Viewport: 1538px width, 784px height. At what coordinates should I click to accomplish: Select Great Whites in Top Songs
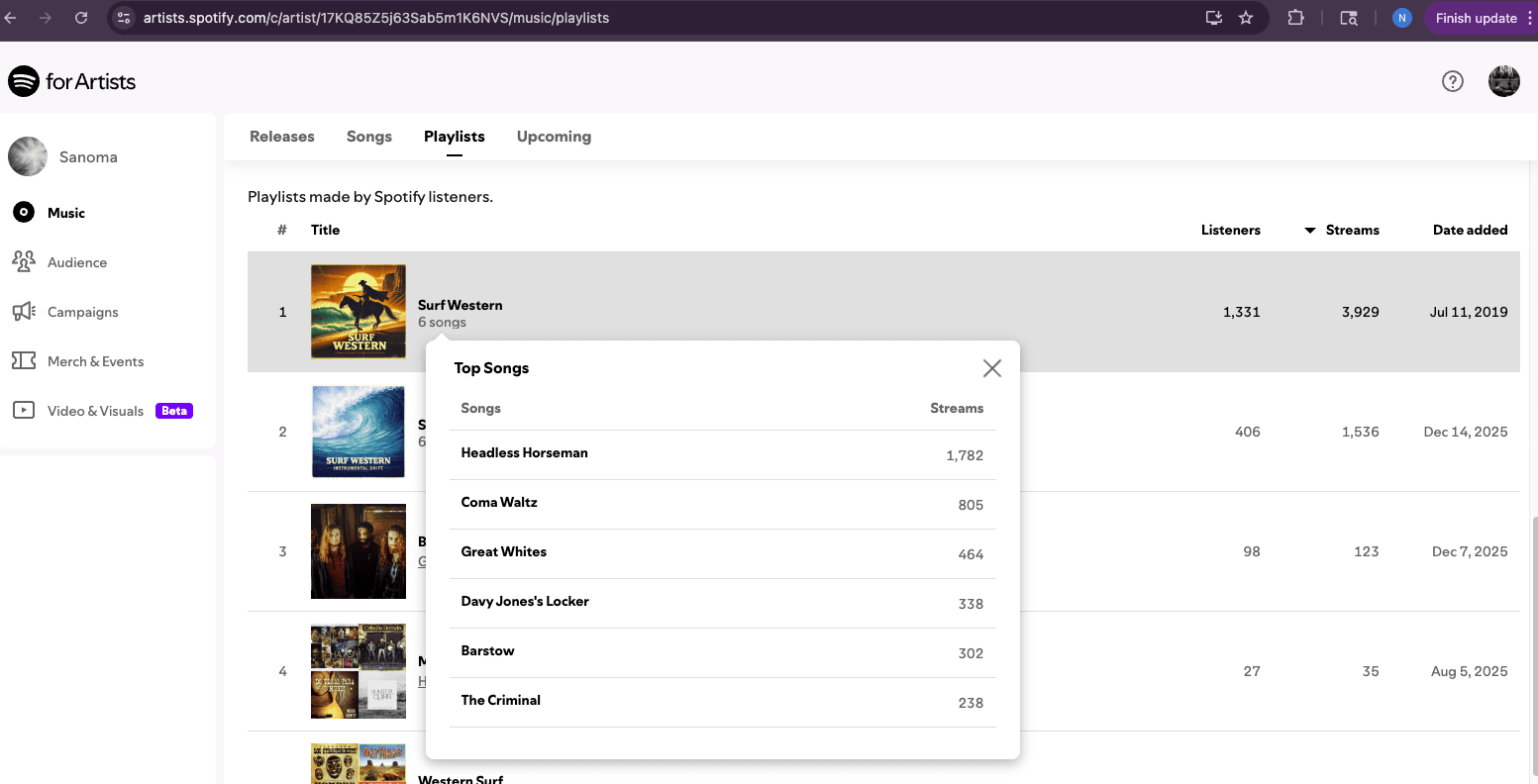tap(503, 551)
